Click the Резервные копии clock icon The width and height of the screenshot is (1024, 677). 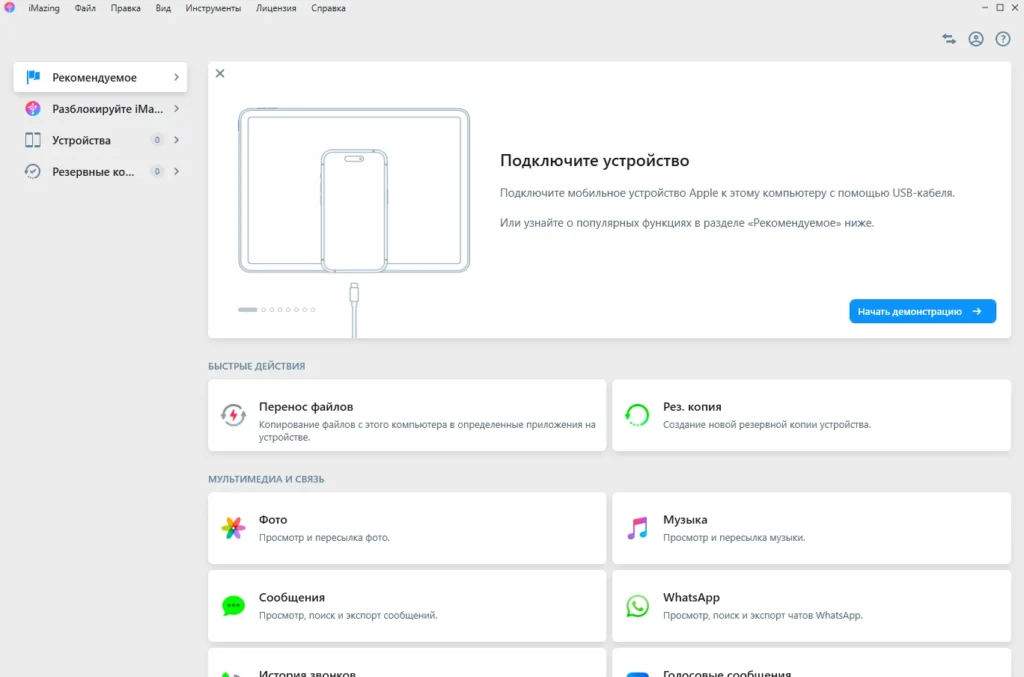pyautogui.click(x=33, y=171)
